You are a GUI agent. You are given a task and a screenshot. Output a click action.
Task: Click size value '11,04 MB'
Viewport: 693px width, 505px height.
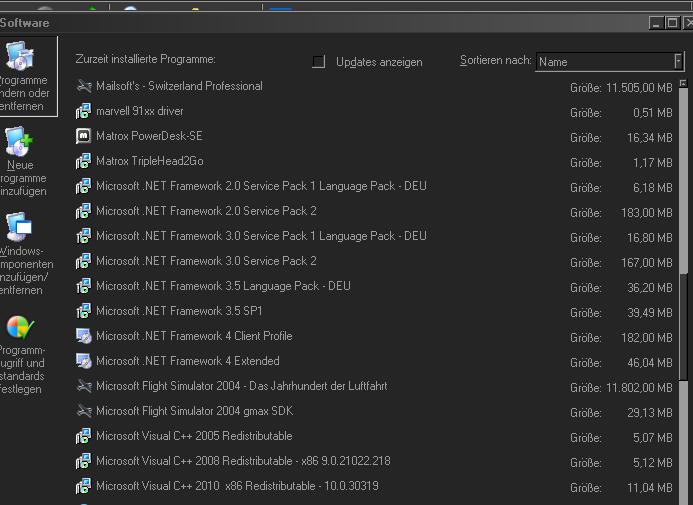point(650,488)
